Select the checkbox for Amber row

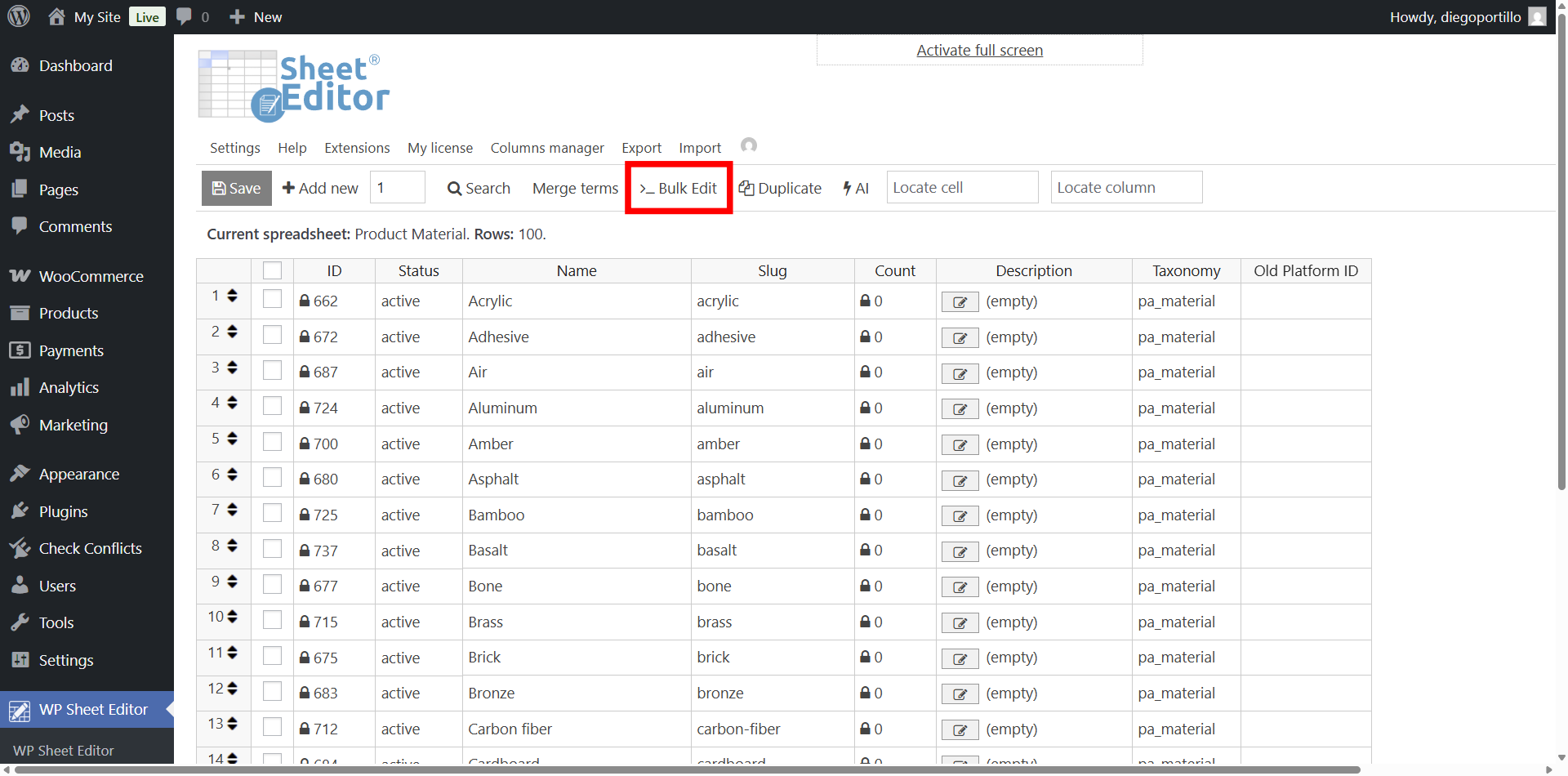tap(273, 443)
